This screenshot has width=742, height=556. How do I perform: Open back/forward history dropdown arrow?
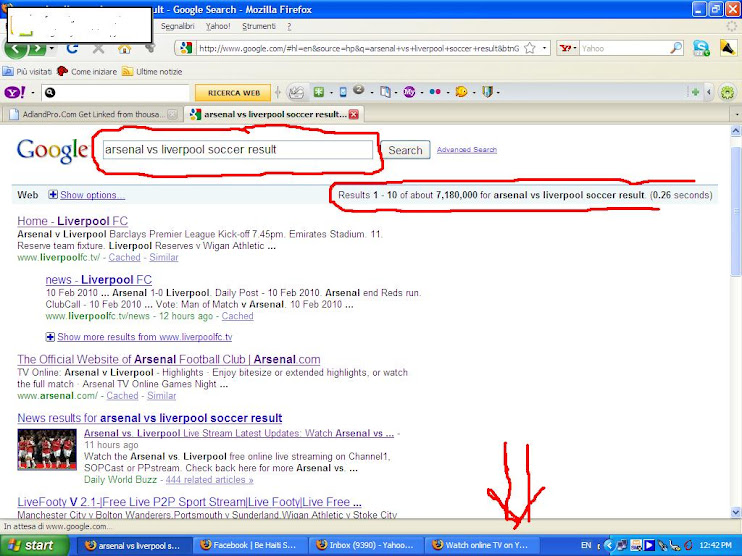pyautogui.click(x=52, y=49)
